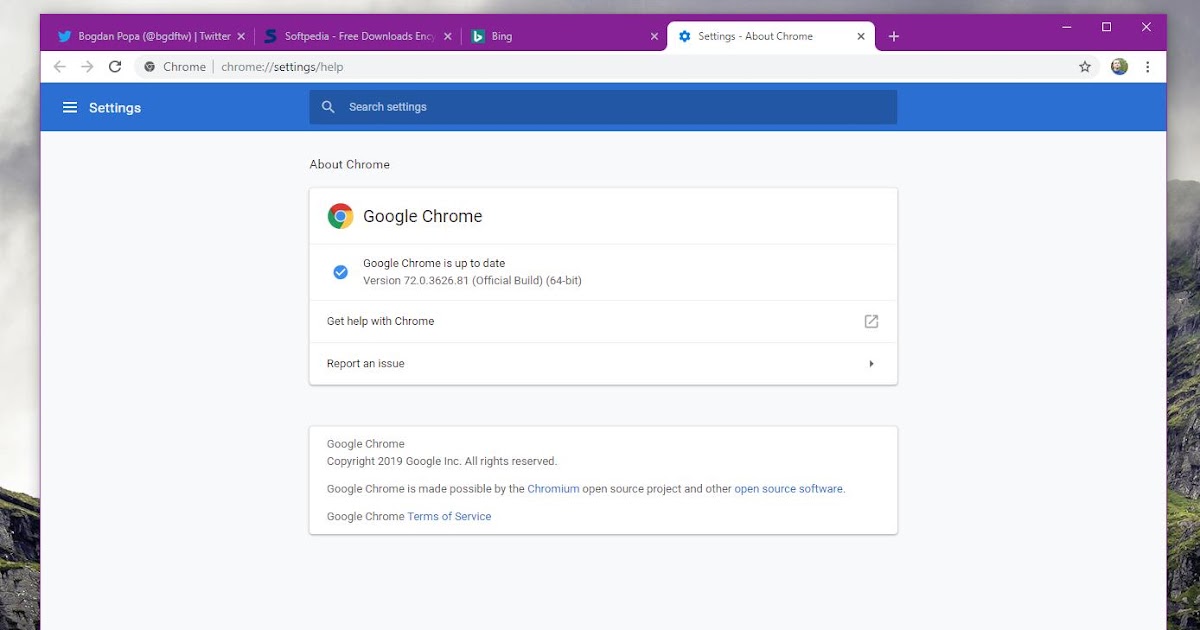The height and width of the screenshot is (630, 1200).
Task: Open a new tab with the plus button
Action: coord(894,36)
